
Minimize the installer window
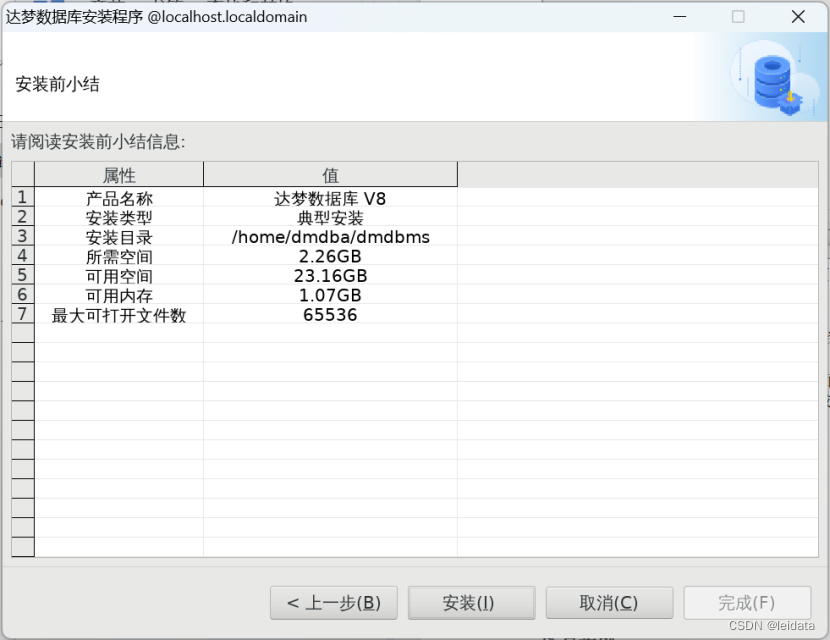coord(680,17)
